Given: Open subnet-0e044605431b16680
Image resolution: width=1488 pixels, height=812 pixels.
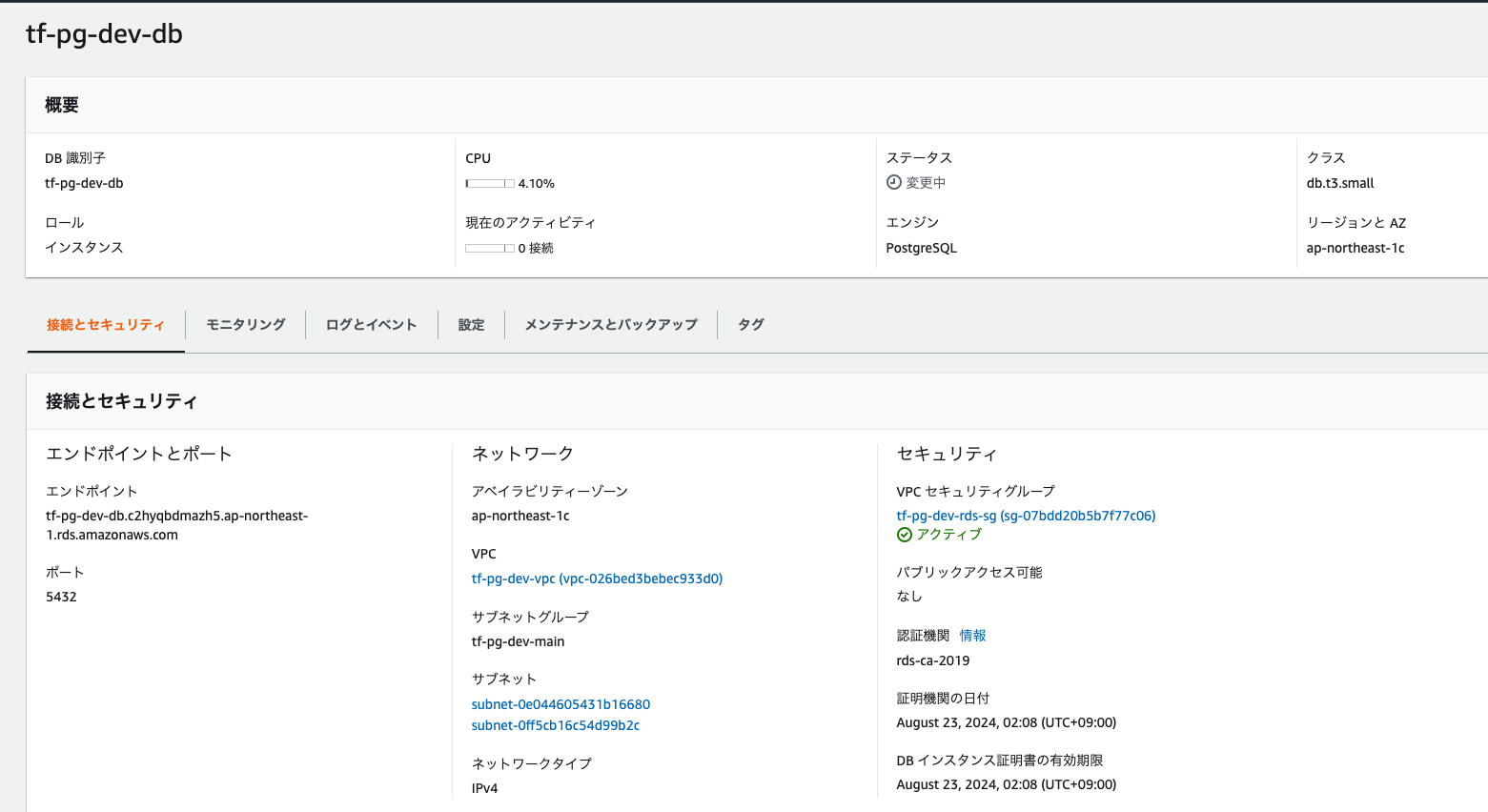Looking at the screenshot, I should (x=560, y=703).
